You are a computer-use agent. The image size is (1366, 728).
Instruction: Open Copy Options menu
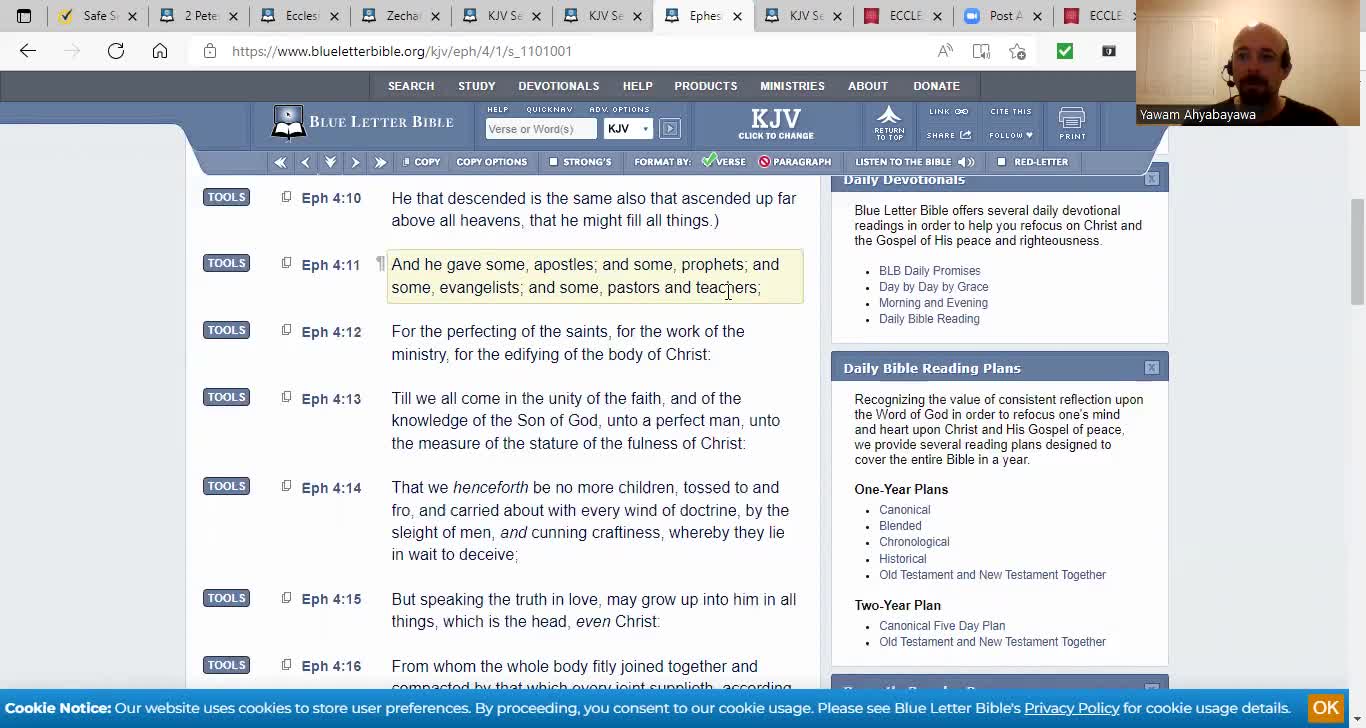coord(491,162)
